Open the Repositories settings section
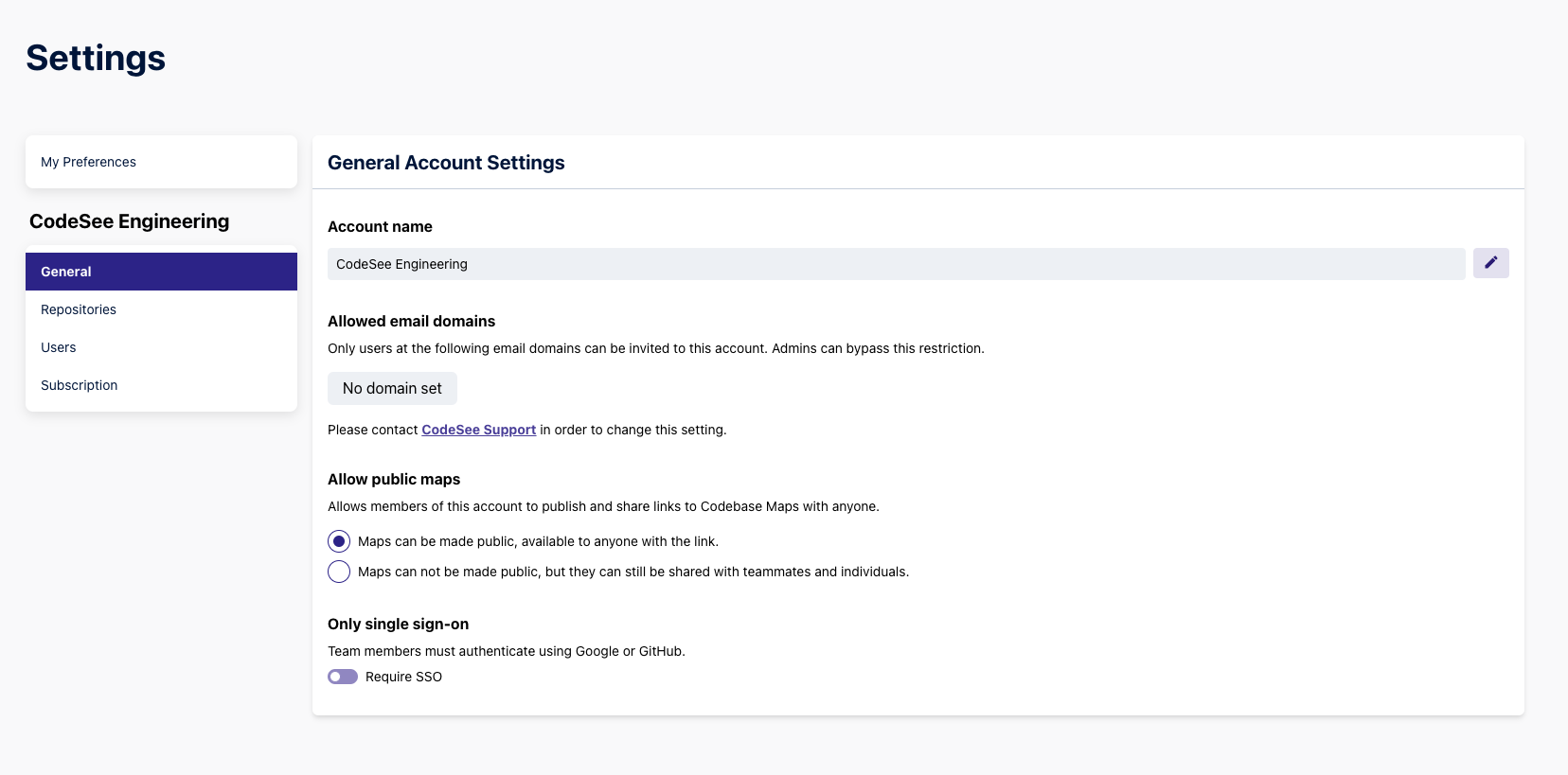 [161, 309]
